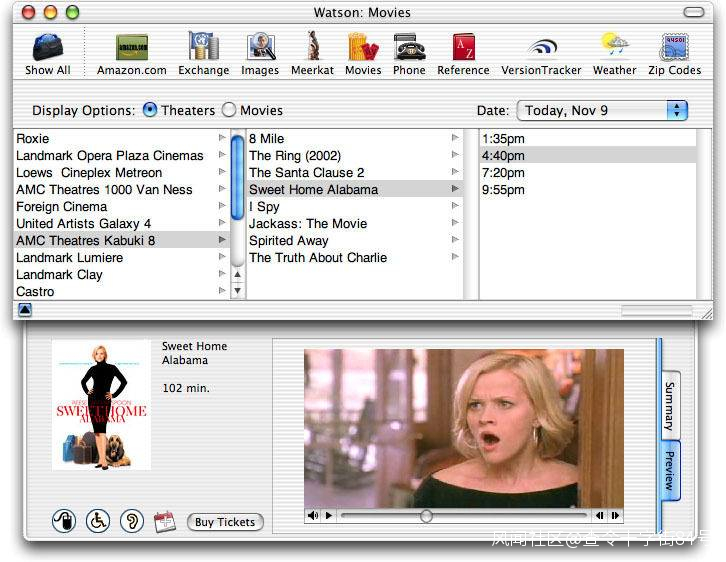Click the Buy Tickets button
Image resolution: width=726 pixels, height=562 pixels.
(x=225, y=522)
